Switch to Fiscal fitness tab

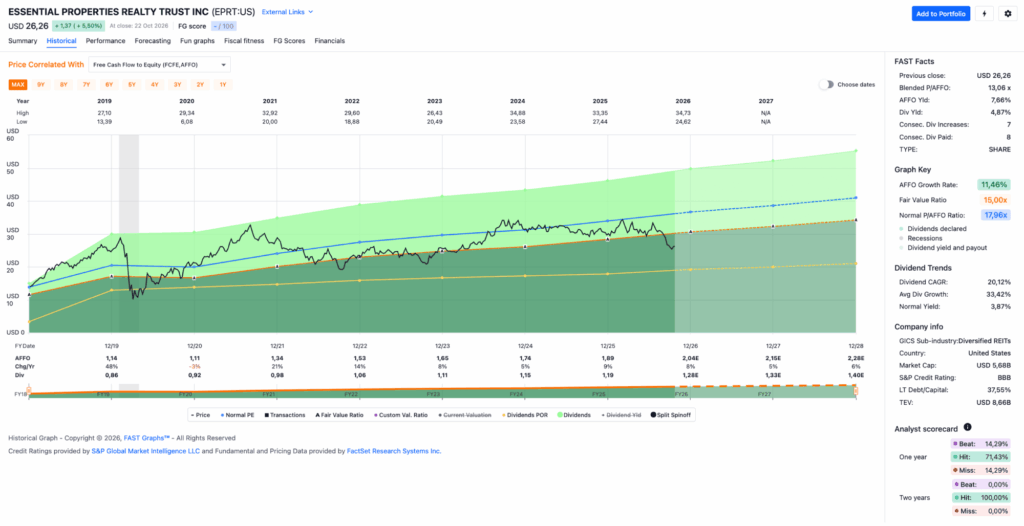244,41
